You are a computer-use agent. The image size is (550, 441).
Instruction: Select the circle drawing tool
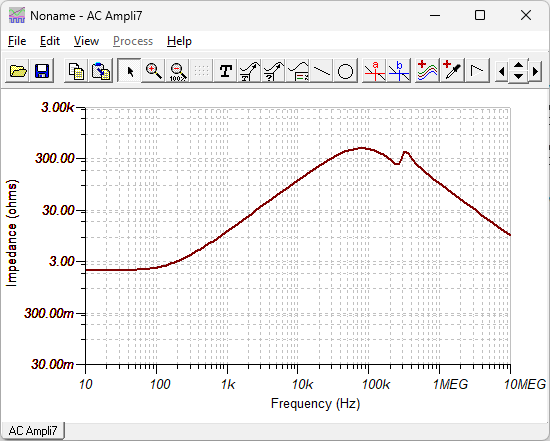[x=346, y=71]
